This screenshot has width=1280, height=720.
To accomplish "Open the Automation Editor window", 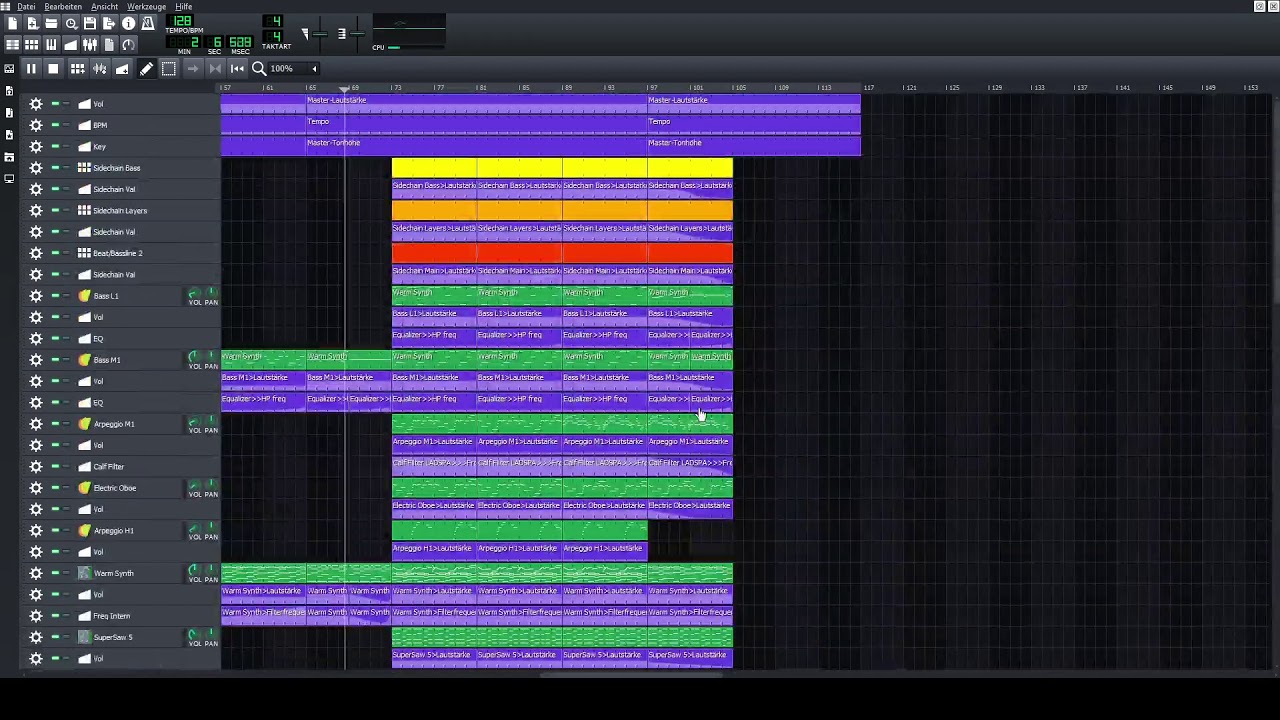I will click(x=71, y=45).
